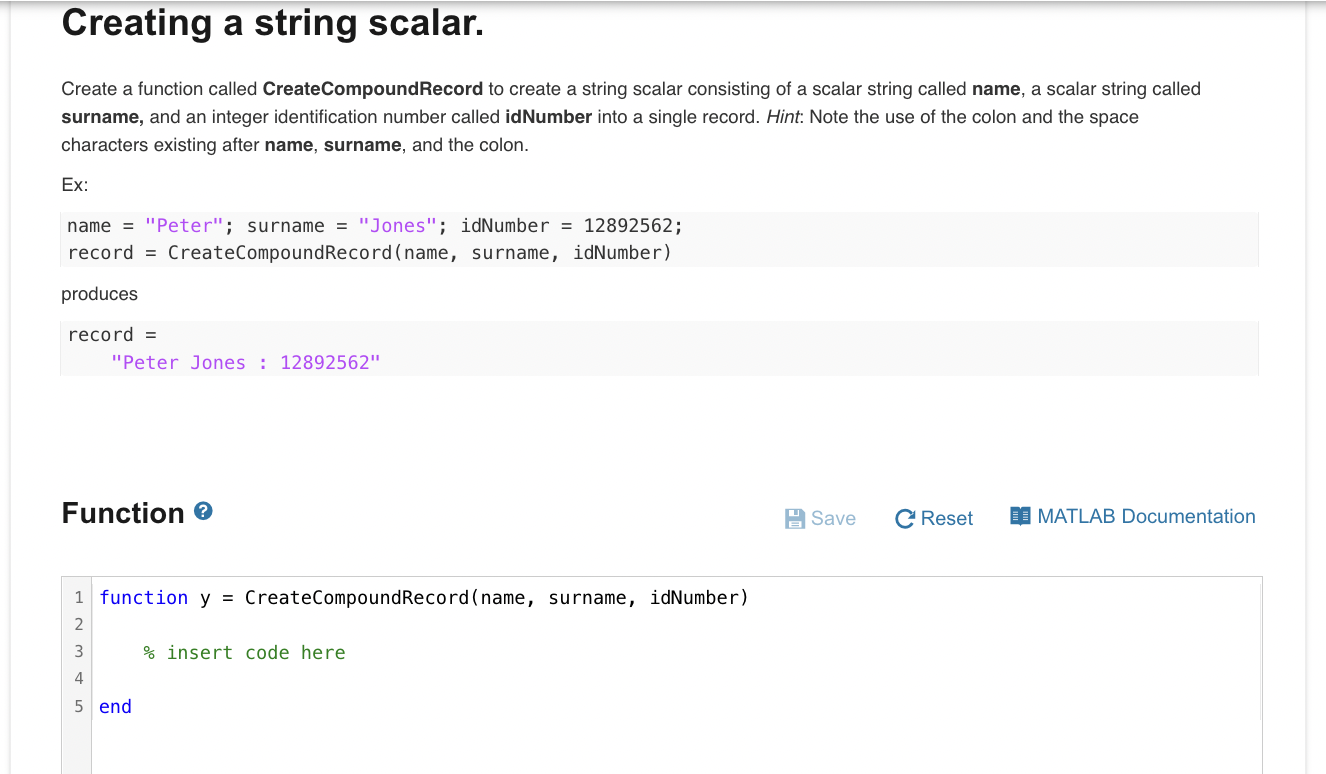Click the Save floppy disk icon
This screenshot has width=1326, height=774.
pos(795,518)
